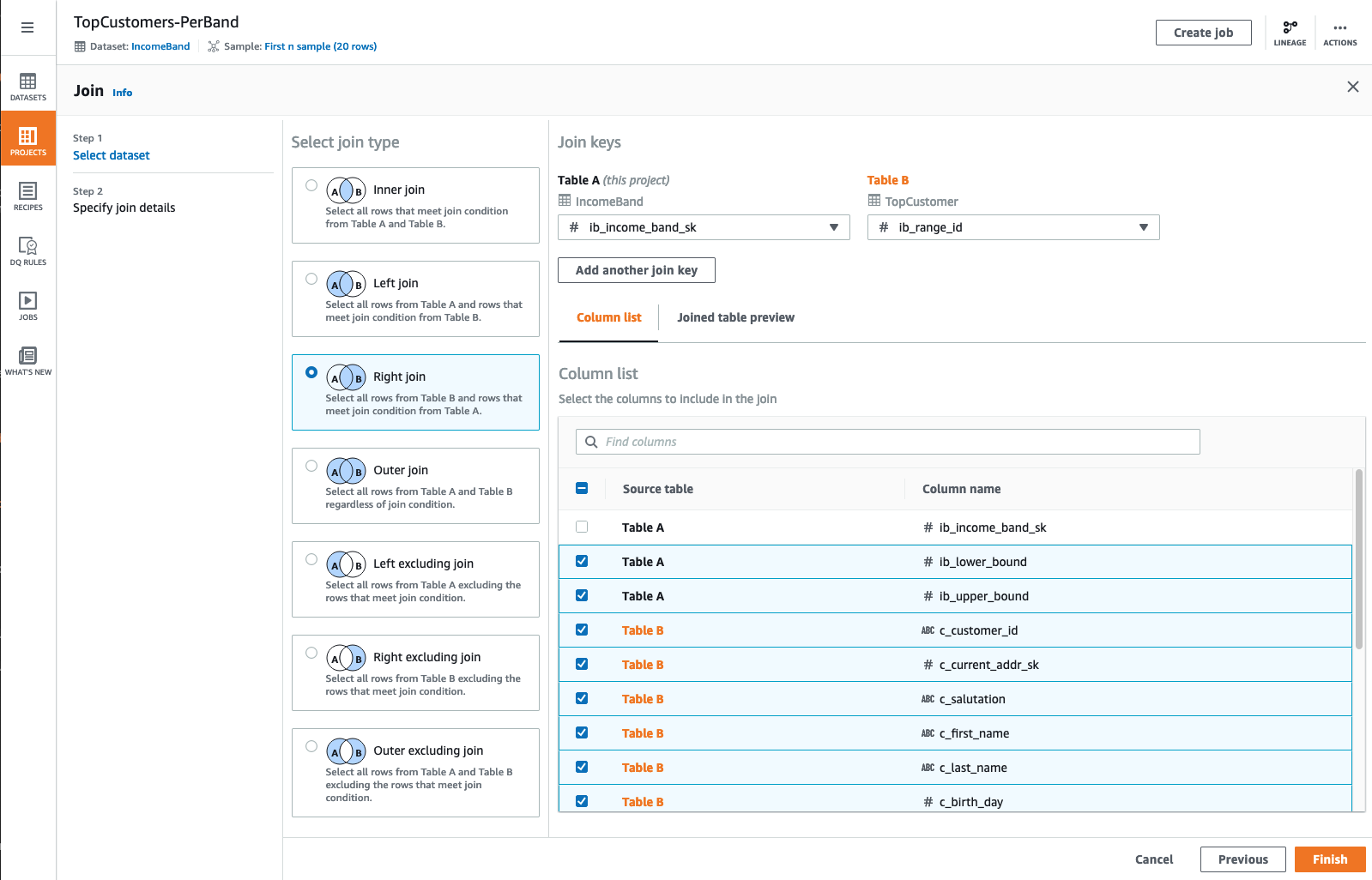
Task: Click the Left excluding join Venn icon
Action: pos(347,564)
